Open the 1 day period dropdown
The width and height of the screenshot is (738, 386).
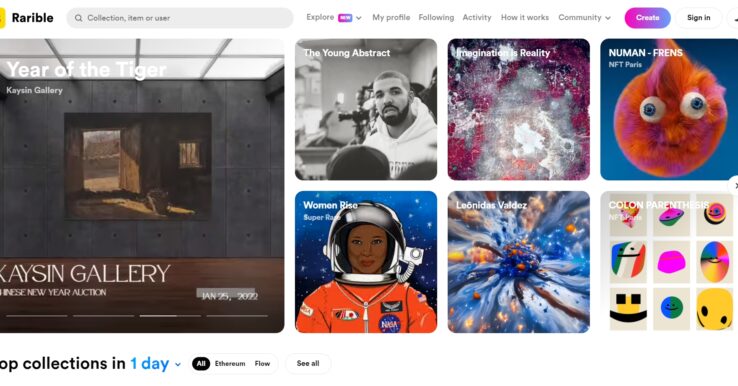155,363
